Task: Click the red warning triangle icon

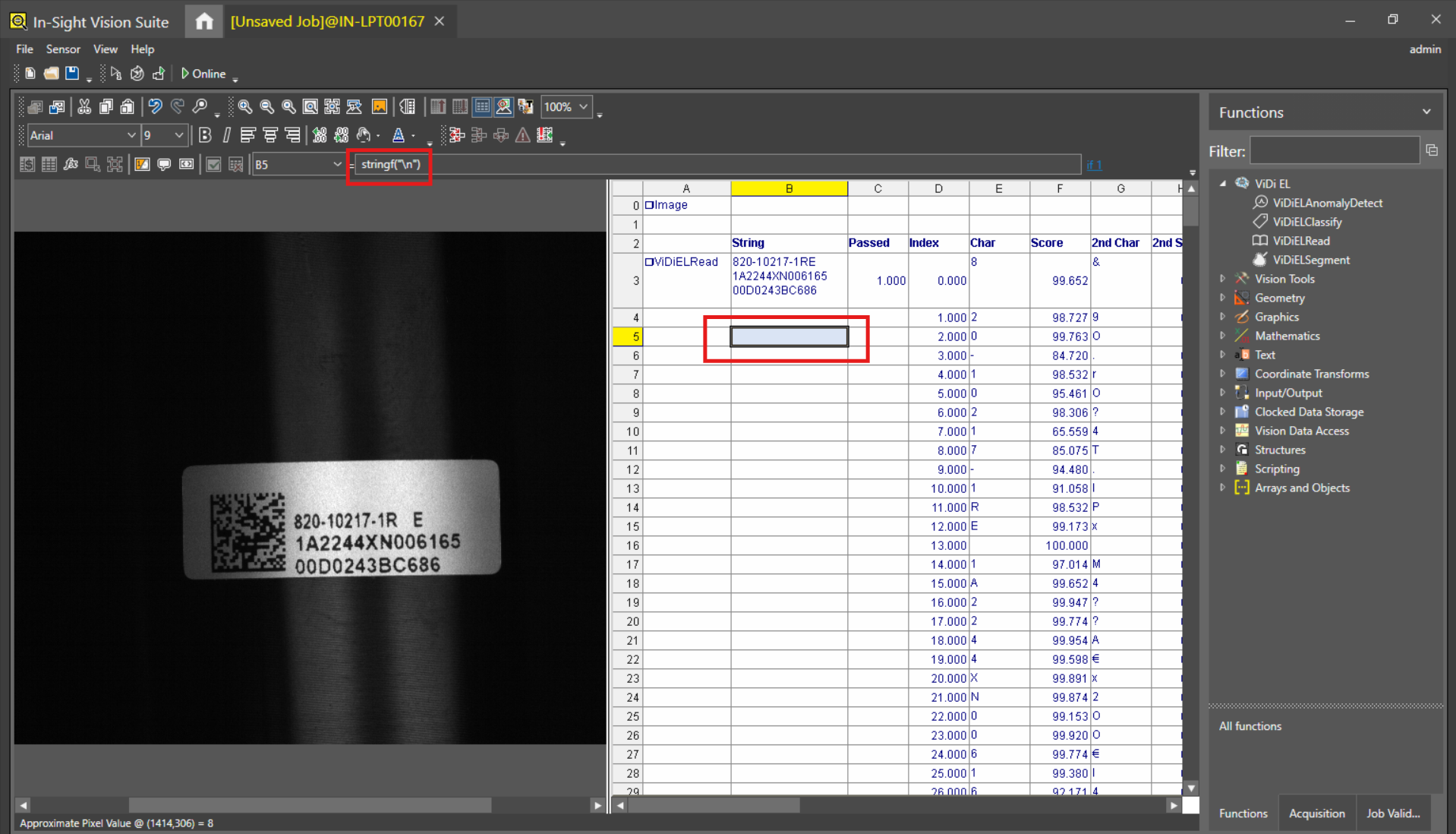Action: (523, 135)
